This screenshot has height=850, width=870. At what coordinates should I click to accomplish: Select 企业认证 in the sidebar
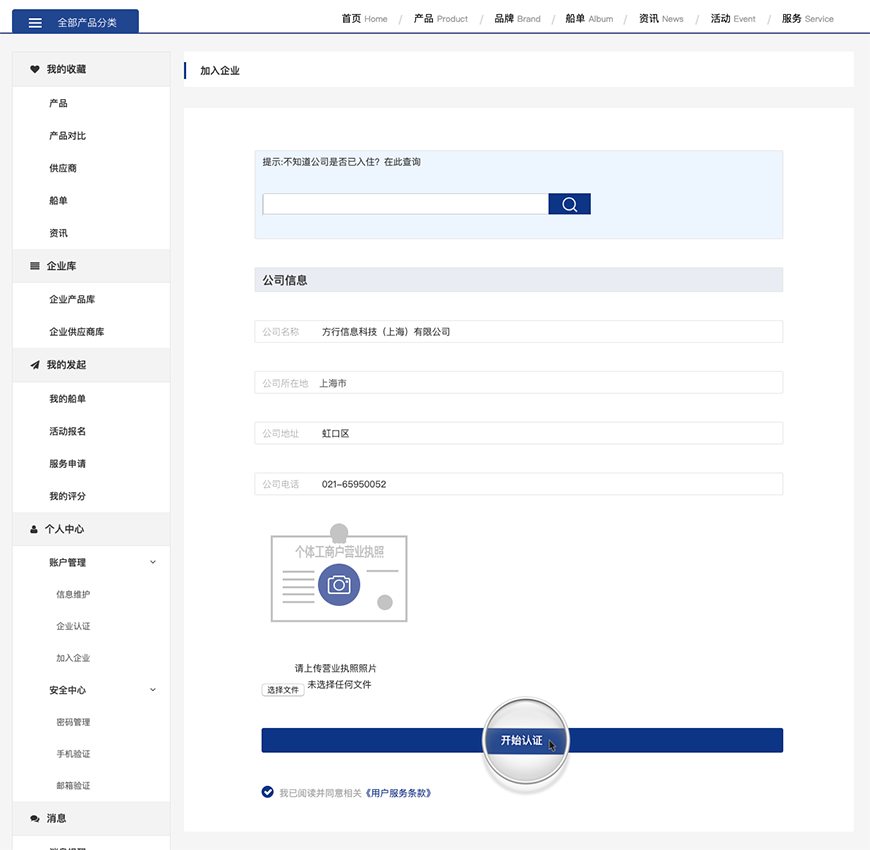click(73, 626)
